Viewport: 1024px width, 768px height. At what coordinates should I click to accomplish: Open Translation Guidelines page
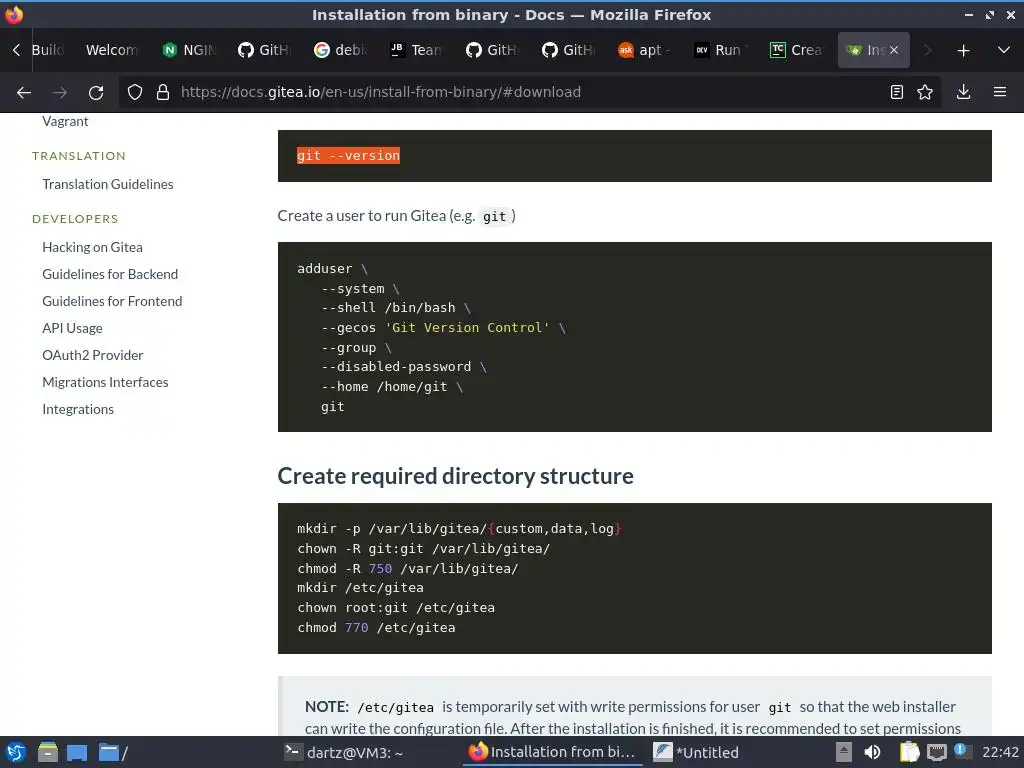[108, 185]
